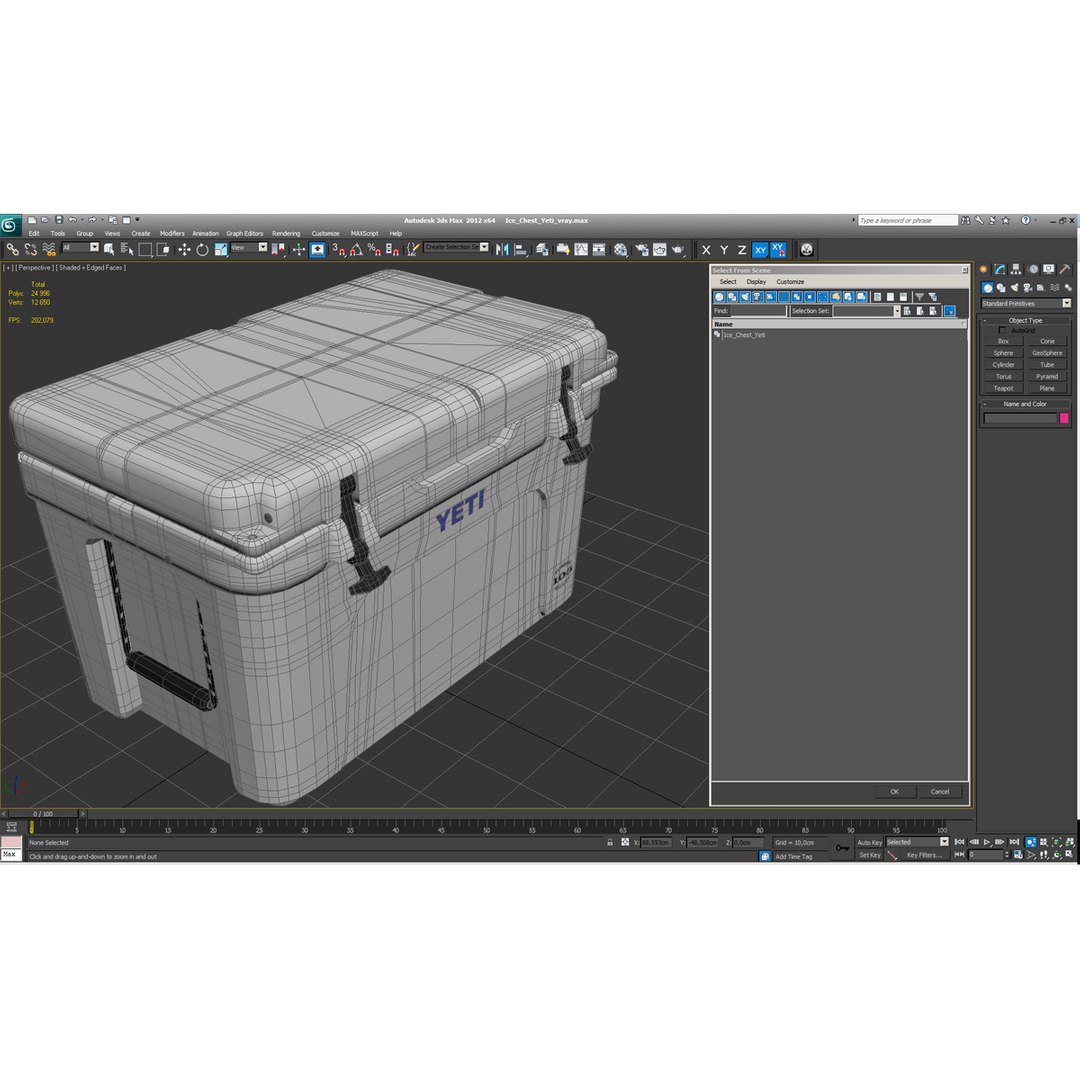
Task: Click the Align tool
Action: [521, 249]
